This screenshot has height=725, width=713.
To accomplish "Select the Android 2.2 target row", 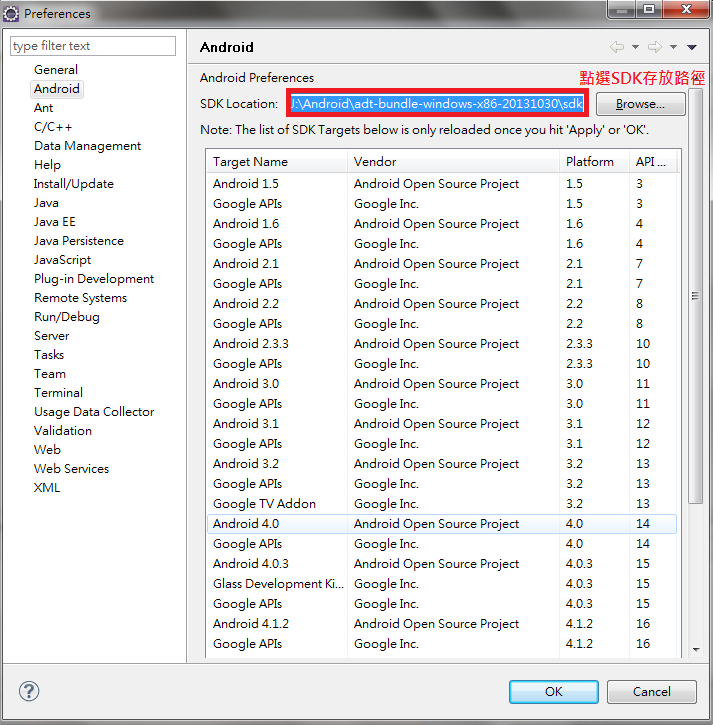I will [442, 303].
